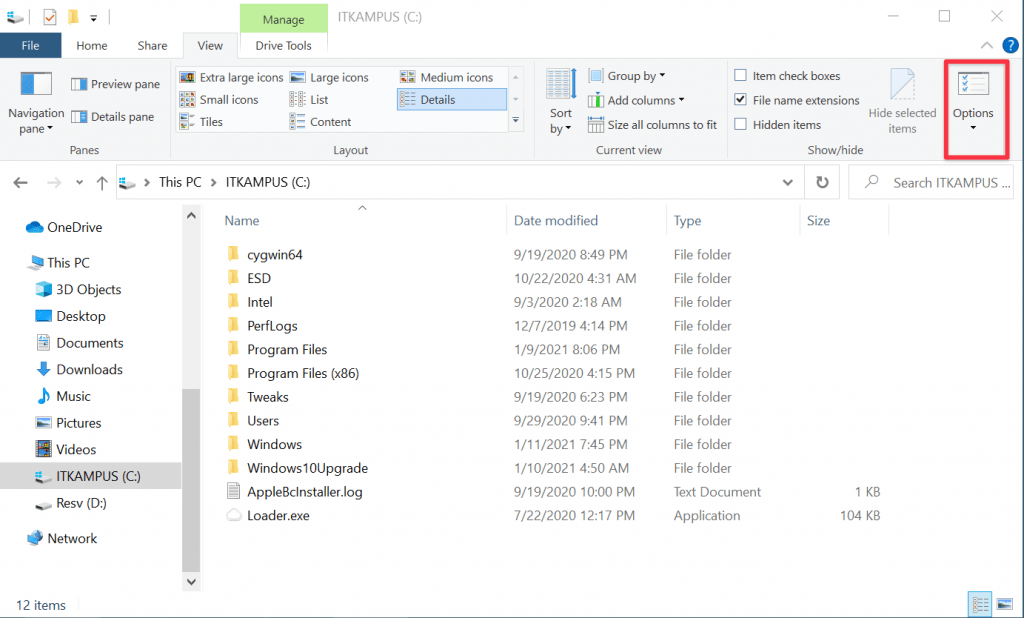Viewport: 1024px width, 618px height.
Task: Open folder Options
Action: point(972,103)
